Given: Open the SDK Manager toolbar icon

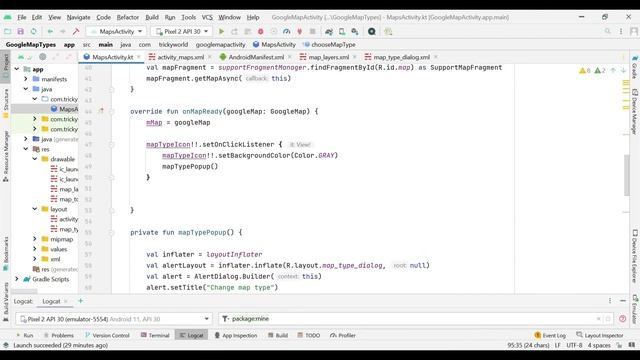Looking at the screenshot, I should 355,31.
